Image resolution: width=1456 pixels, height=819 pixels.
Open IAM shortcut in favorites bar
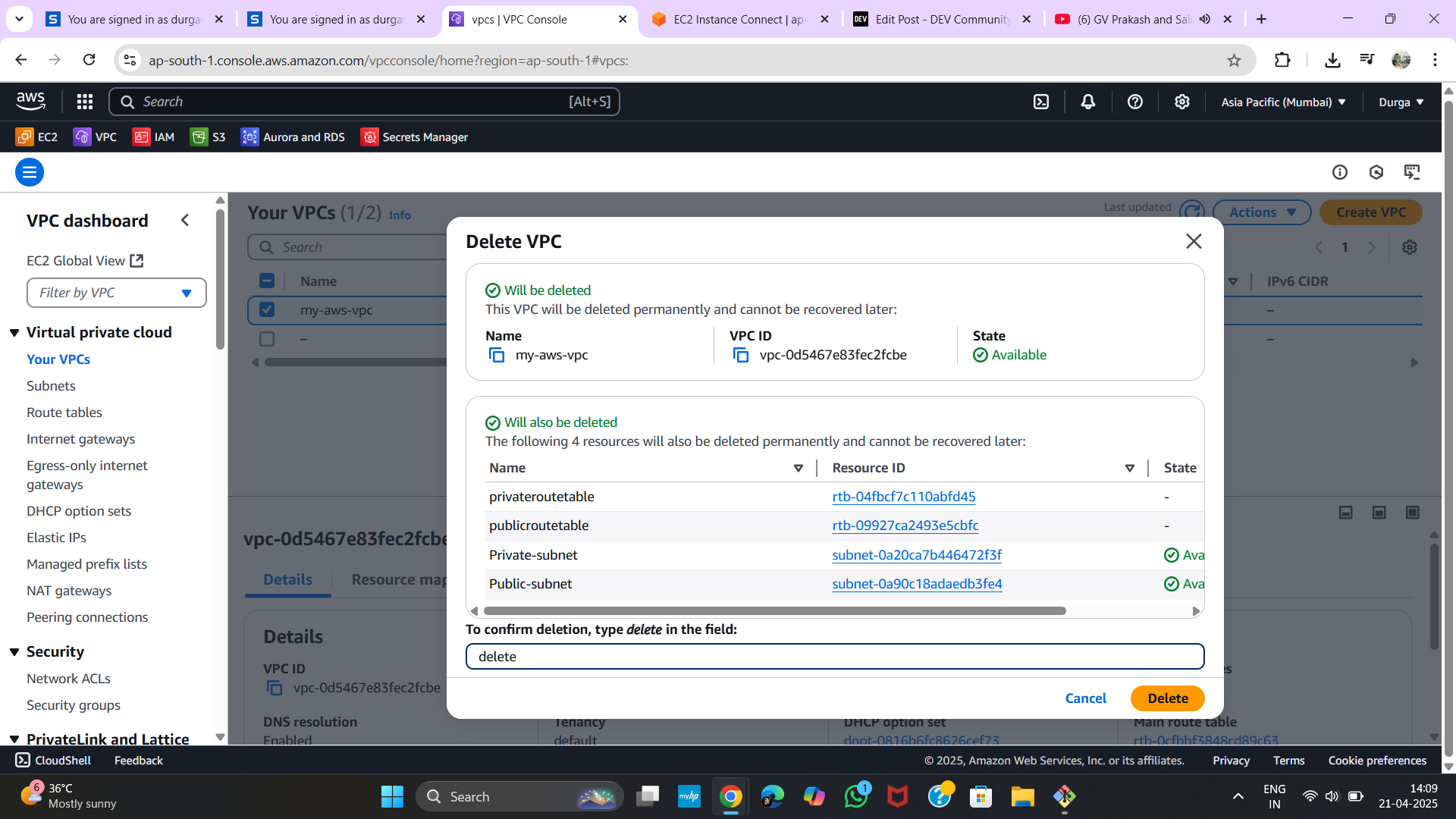[x=153, y=137]
